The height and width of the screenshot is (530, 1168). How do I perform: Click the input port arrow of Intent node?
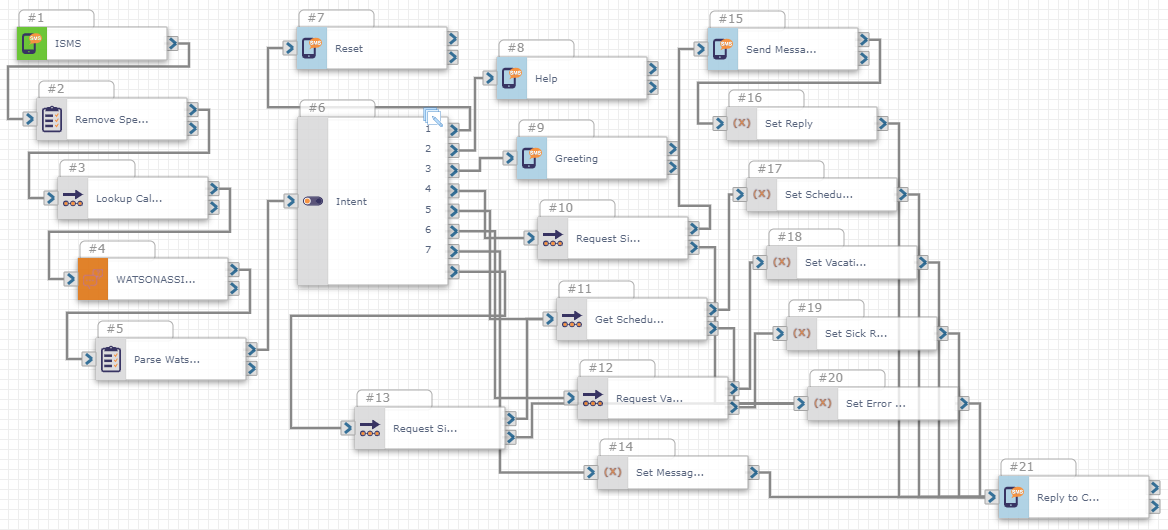(x=289, y=201)
